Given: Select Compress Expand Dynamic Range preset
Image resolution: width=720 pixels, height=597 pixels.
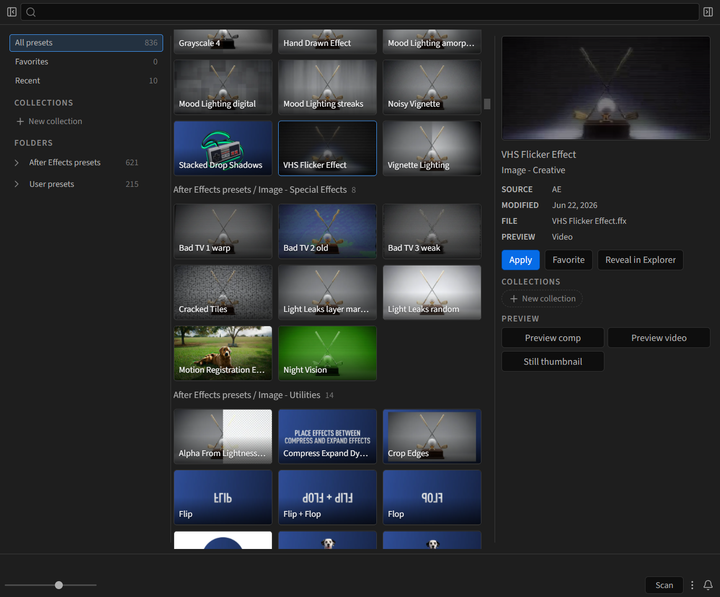Looking at the screenshot, I should tap(327, 436).
